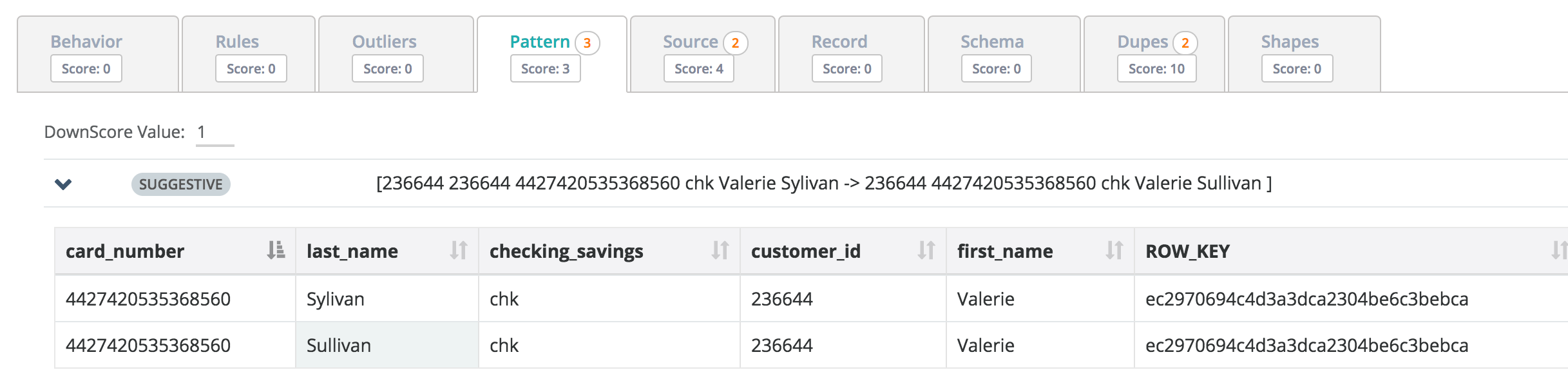This screenshot has height=379, width=1568.
Task: Click the card_number column sort icon
Action: pos(276,250)
